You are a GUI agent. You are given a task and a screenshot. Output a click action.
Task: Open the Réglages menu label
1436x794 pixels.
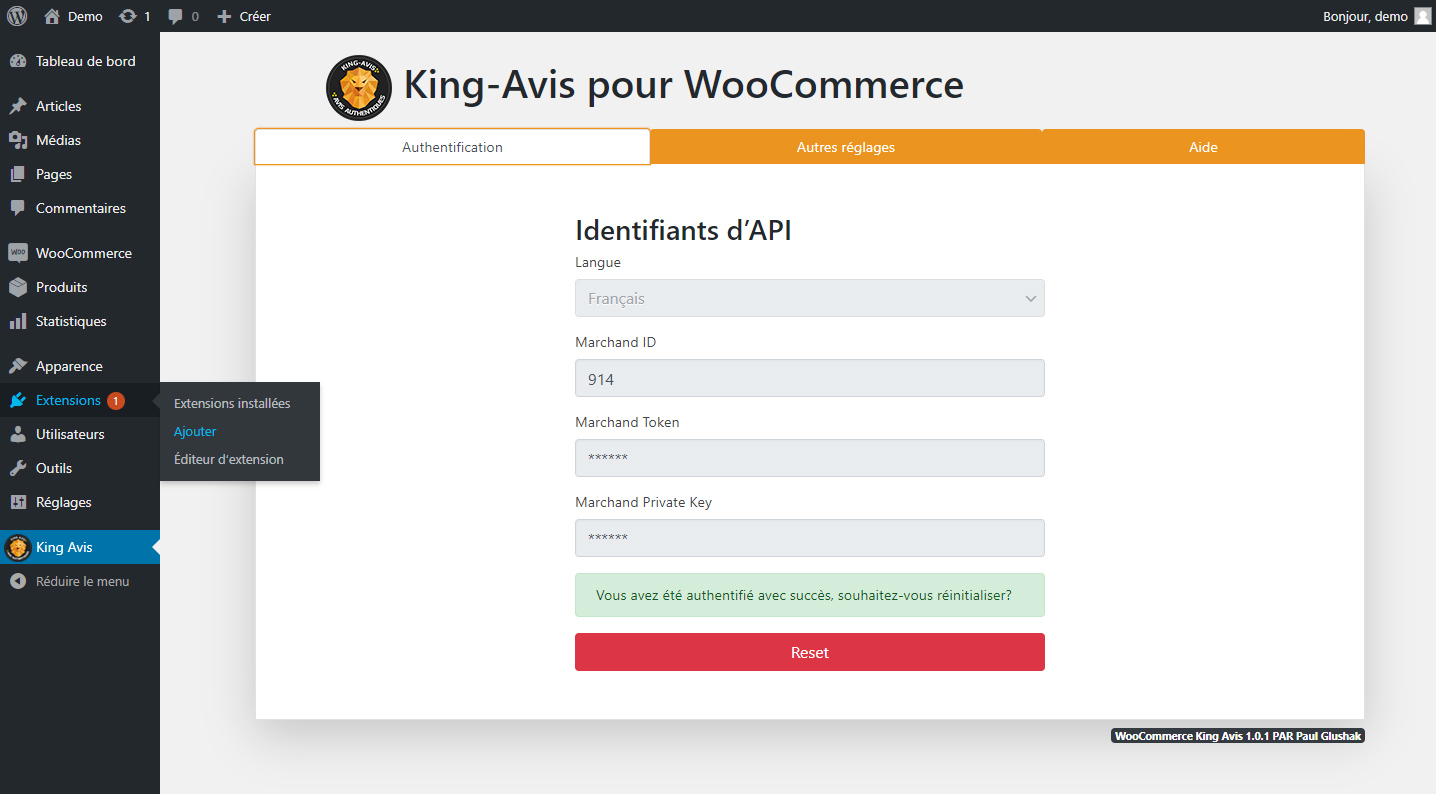click(64, 502)
